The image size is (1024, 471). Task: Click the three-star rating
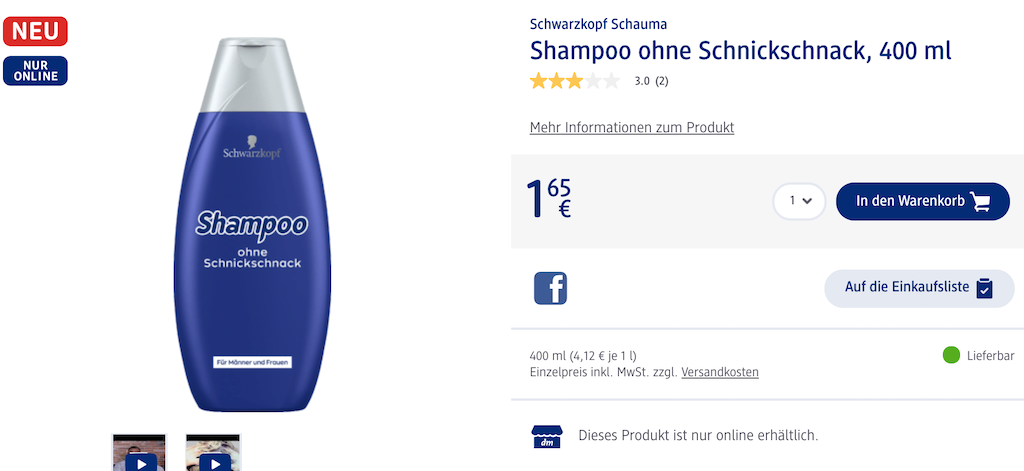coord(575,81)
